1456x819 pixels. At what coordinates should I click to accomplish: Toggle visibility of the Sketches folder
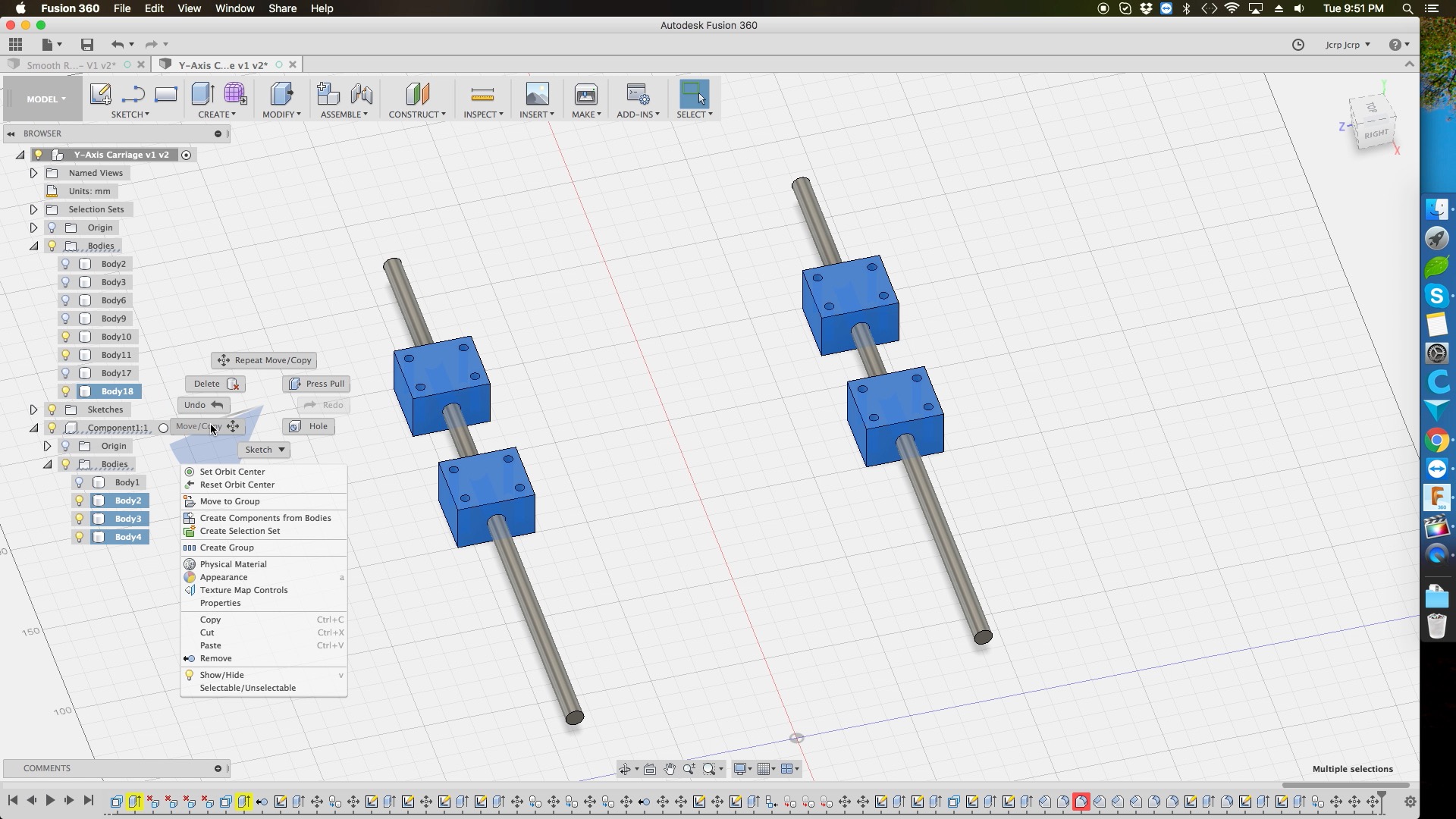pos(52,409)
